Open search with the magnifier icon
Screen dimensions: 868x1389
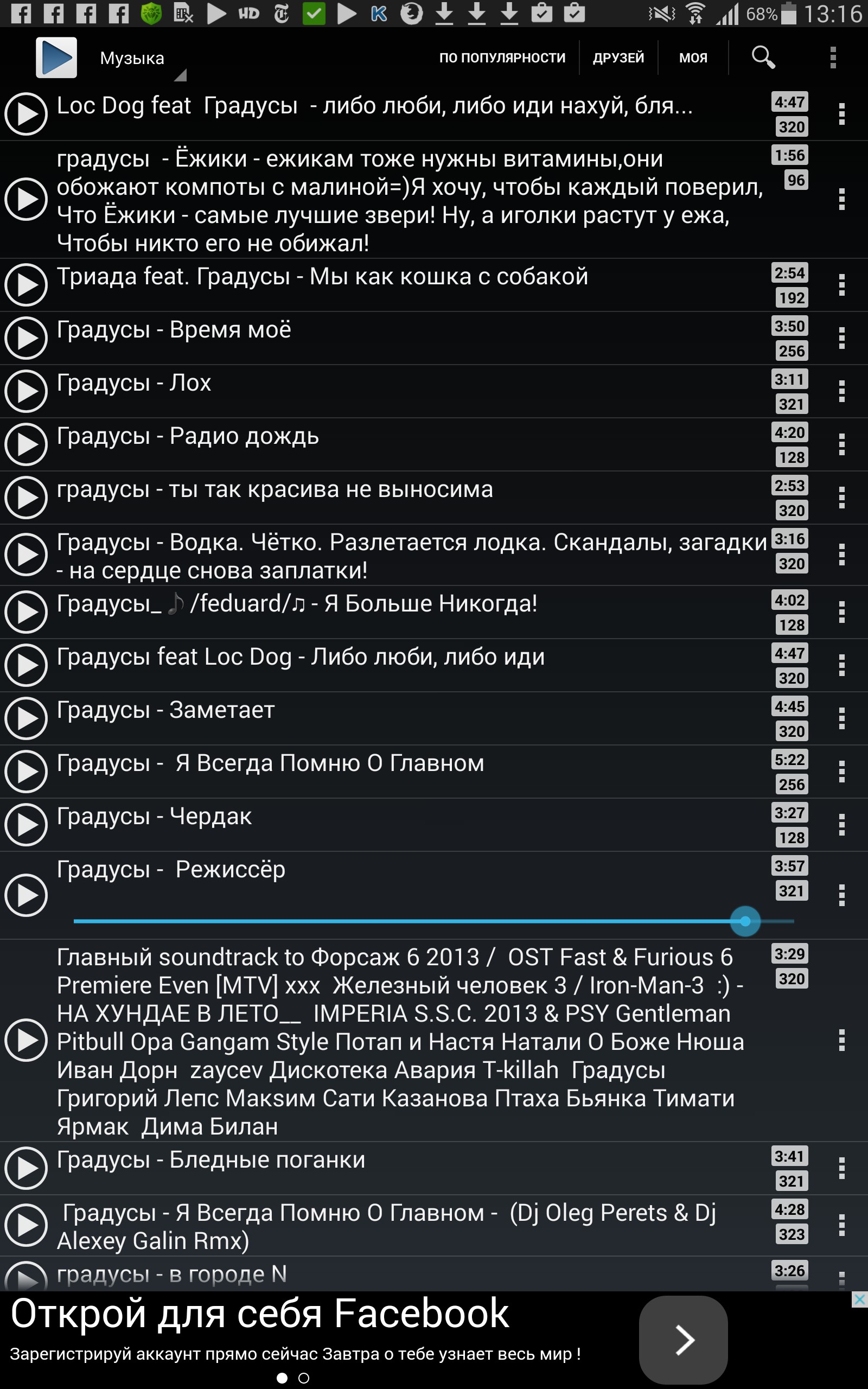[763, 58]
